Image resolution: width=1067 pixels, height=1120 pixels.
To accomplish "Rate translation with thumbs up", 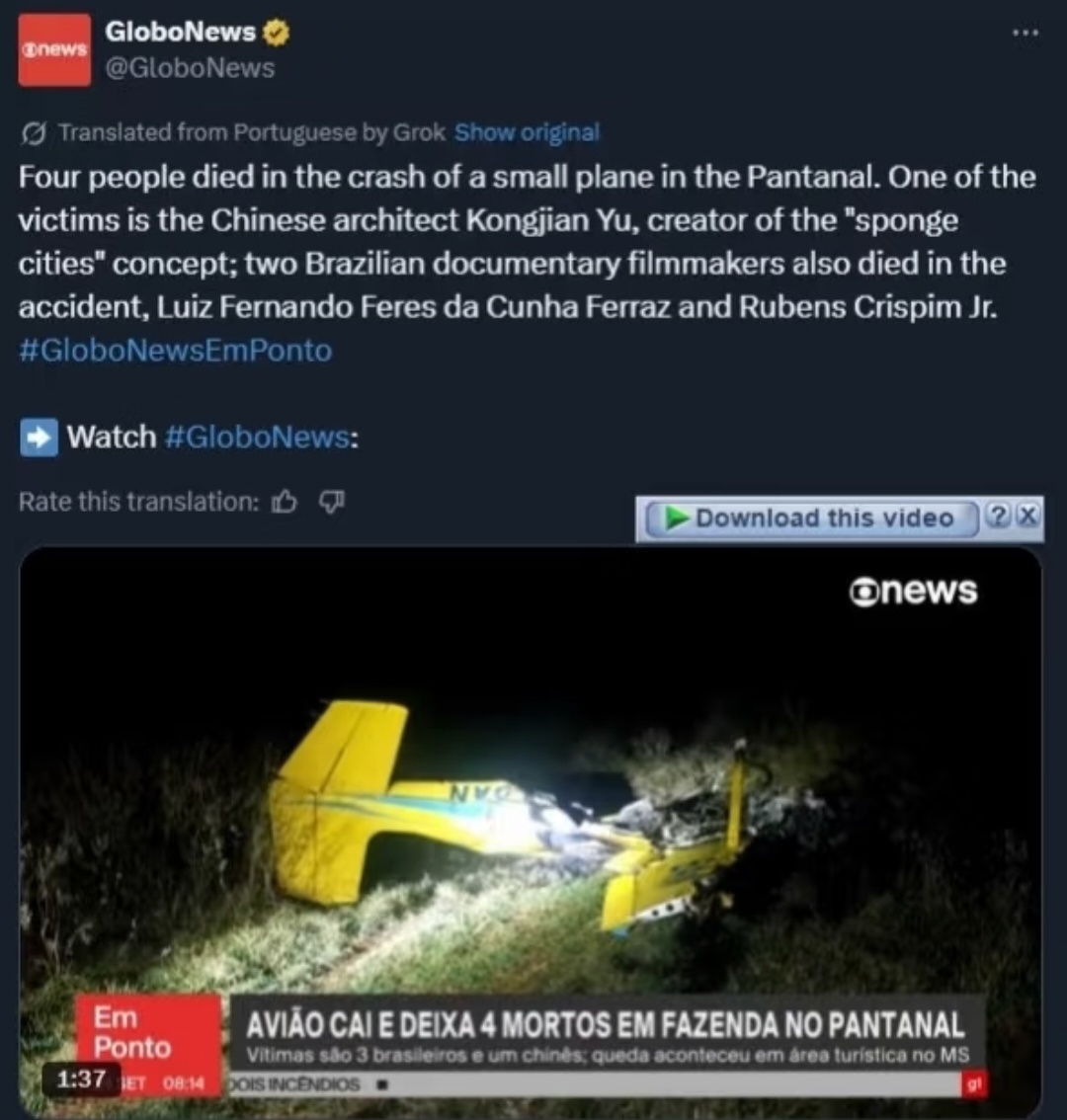I will point(284,502).
